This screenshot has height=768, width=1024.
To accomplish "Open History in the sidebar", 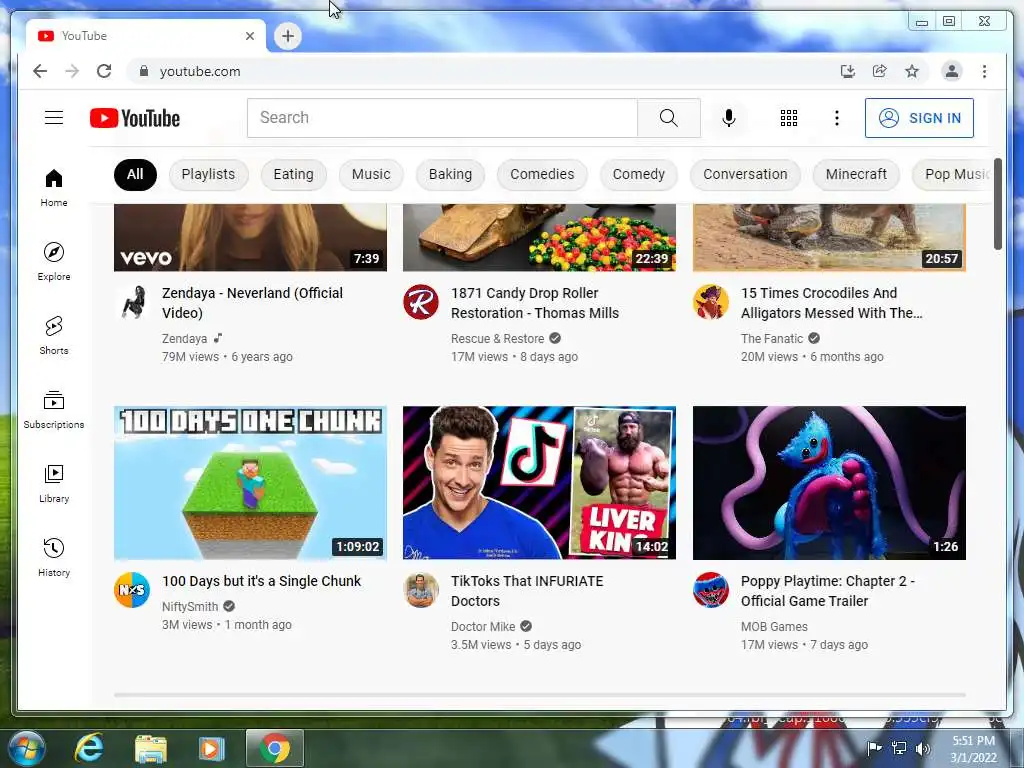I will point(54,557).
